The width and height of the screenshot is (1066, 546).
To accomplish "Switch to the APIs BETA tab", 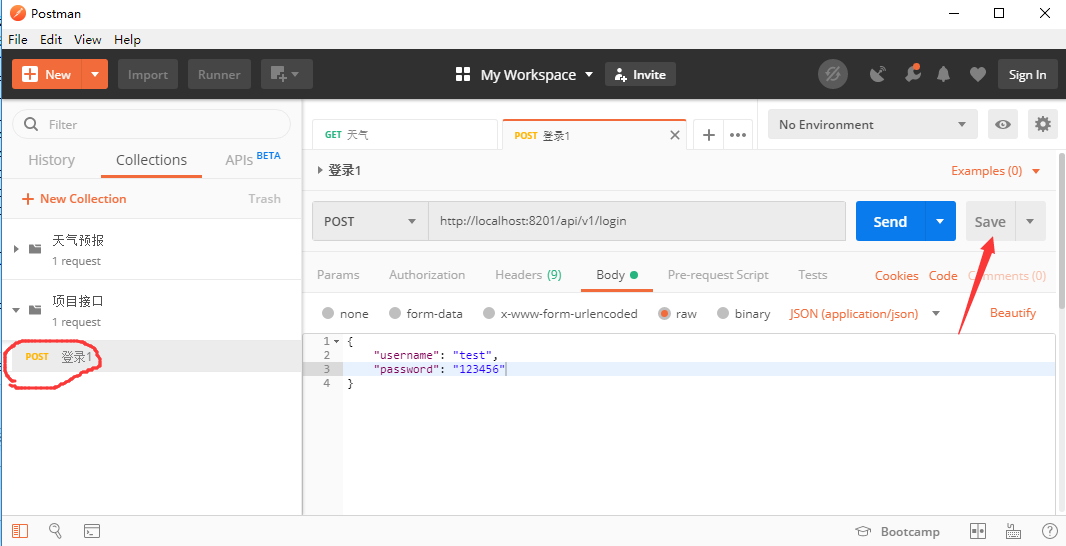I will pyautogui.click(x=253, y=159).
